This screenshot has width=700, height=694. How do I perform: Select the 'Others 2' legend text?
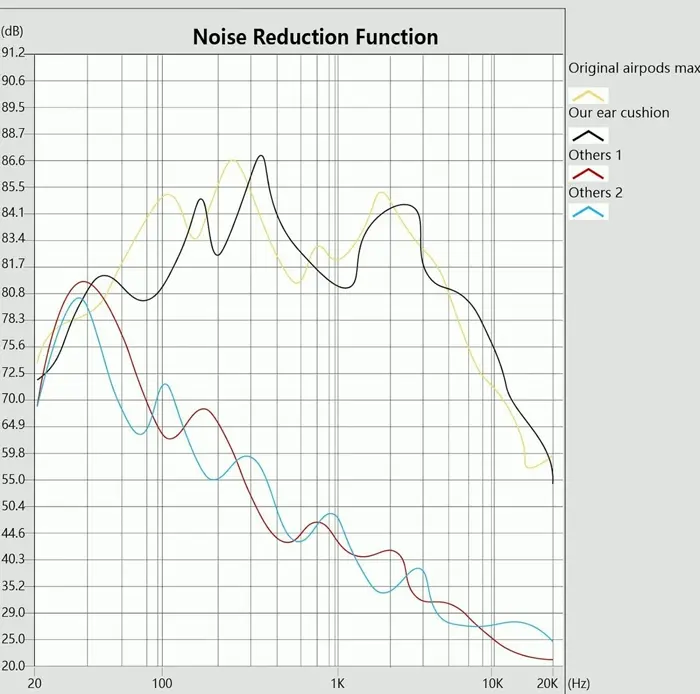595,192
